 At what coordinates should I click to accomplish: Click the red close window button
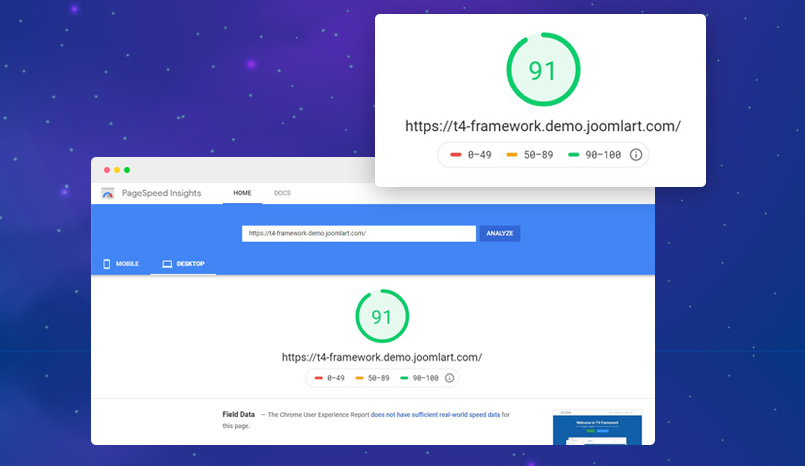click(x=107, y=170)
